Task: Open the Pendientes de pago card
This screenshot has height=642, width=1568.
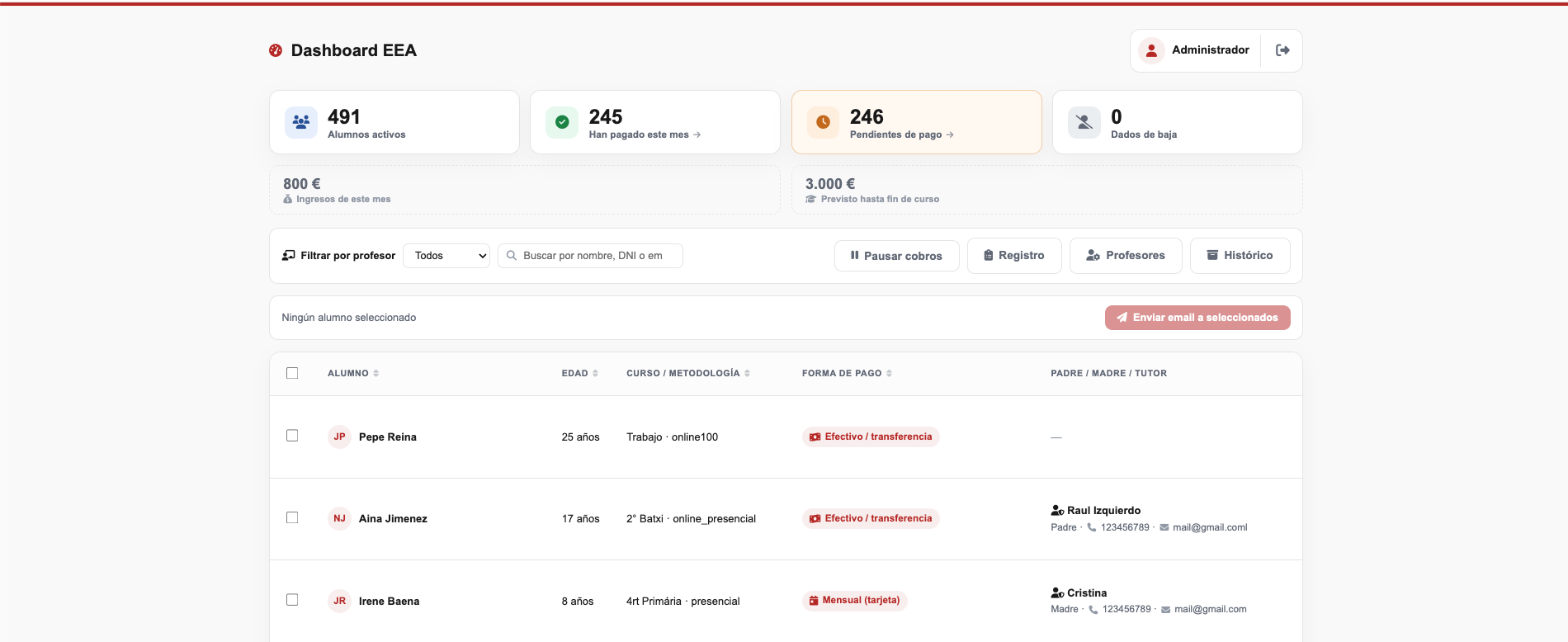Action: click(916, 122)
